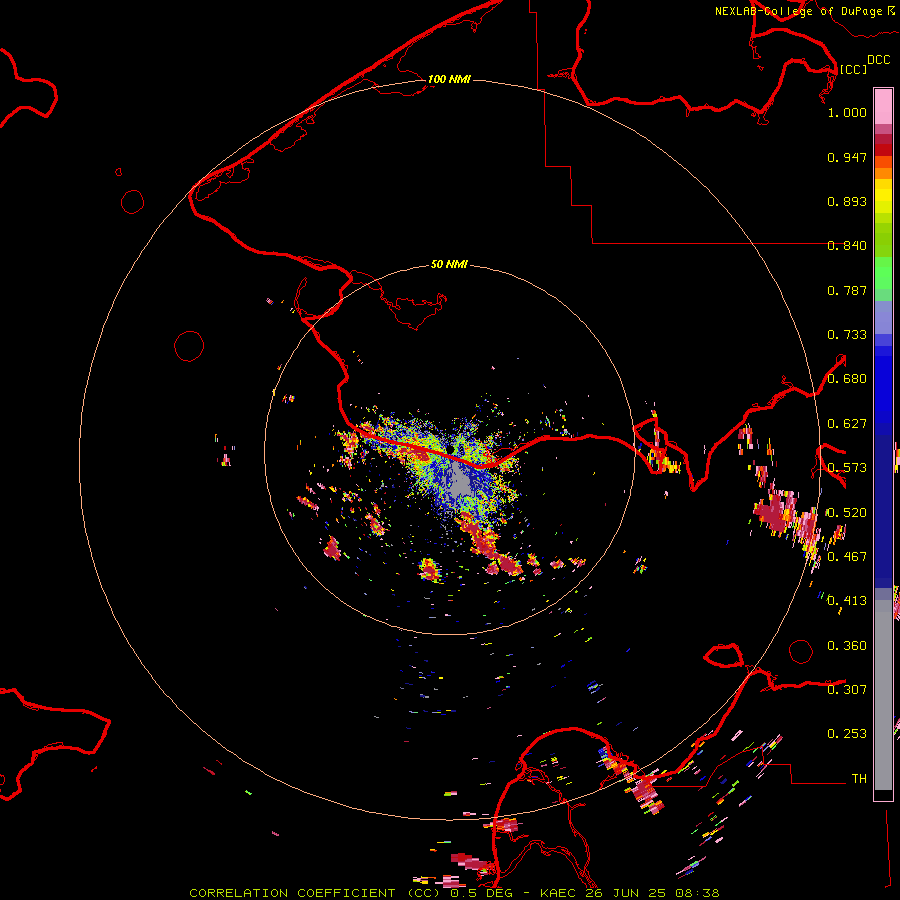Viewport: 900px width, 900px height.
Task: Select the 0.520 scale value
Action: tap(847, 513)
